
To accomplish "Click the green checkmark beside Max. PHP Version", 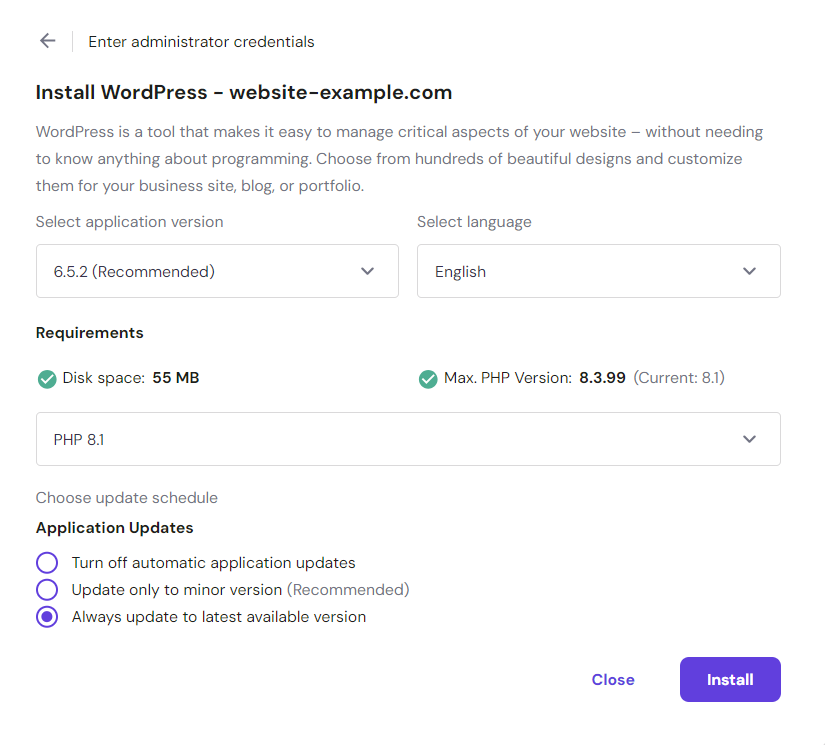I will pyautogui.click(x=428, y=379).
